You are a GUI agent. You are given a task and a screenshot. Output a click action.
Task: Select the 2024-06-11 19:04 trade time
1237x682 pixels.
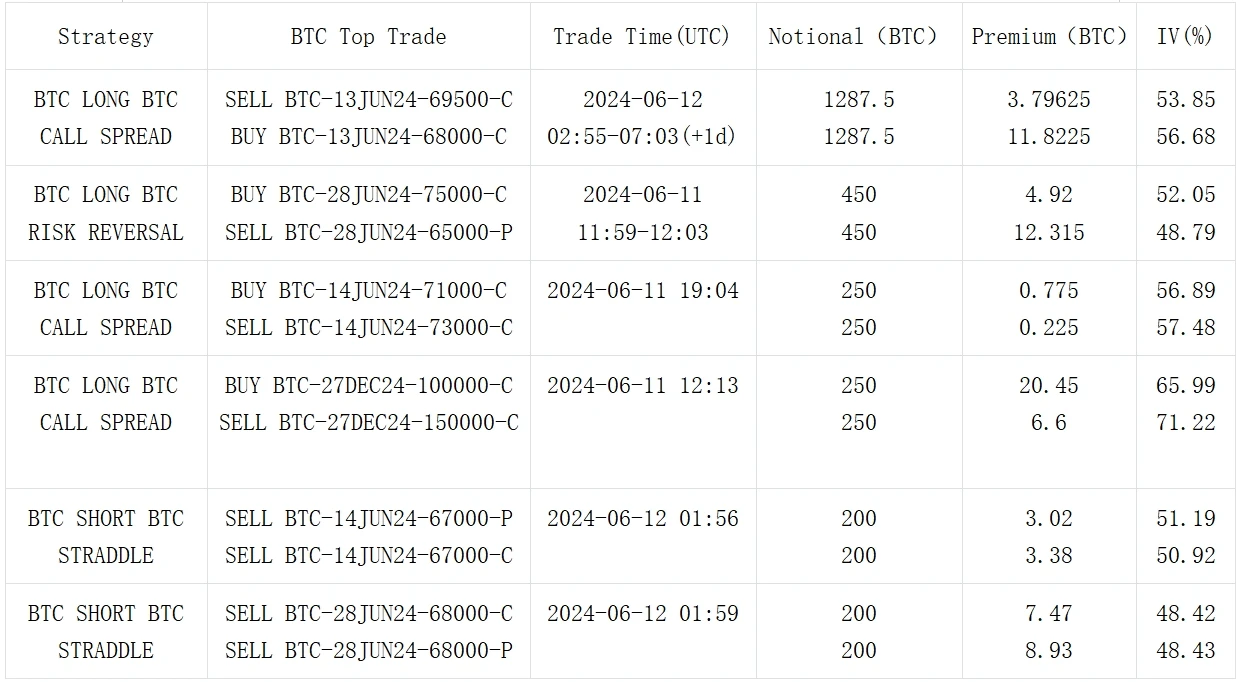tap(642, 291)
